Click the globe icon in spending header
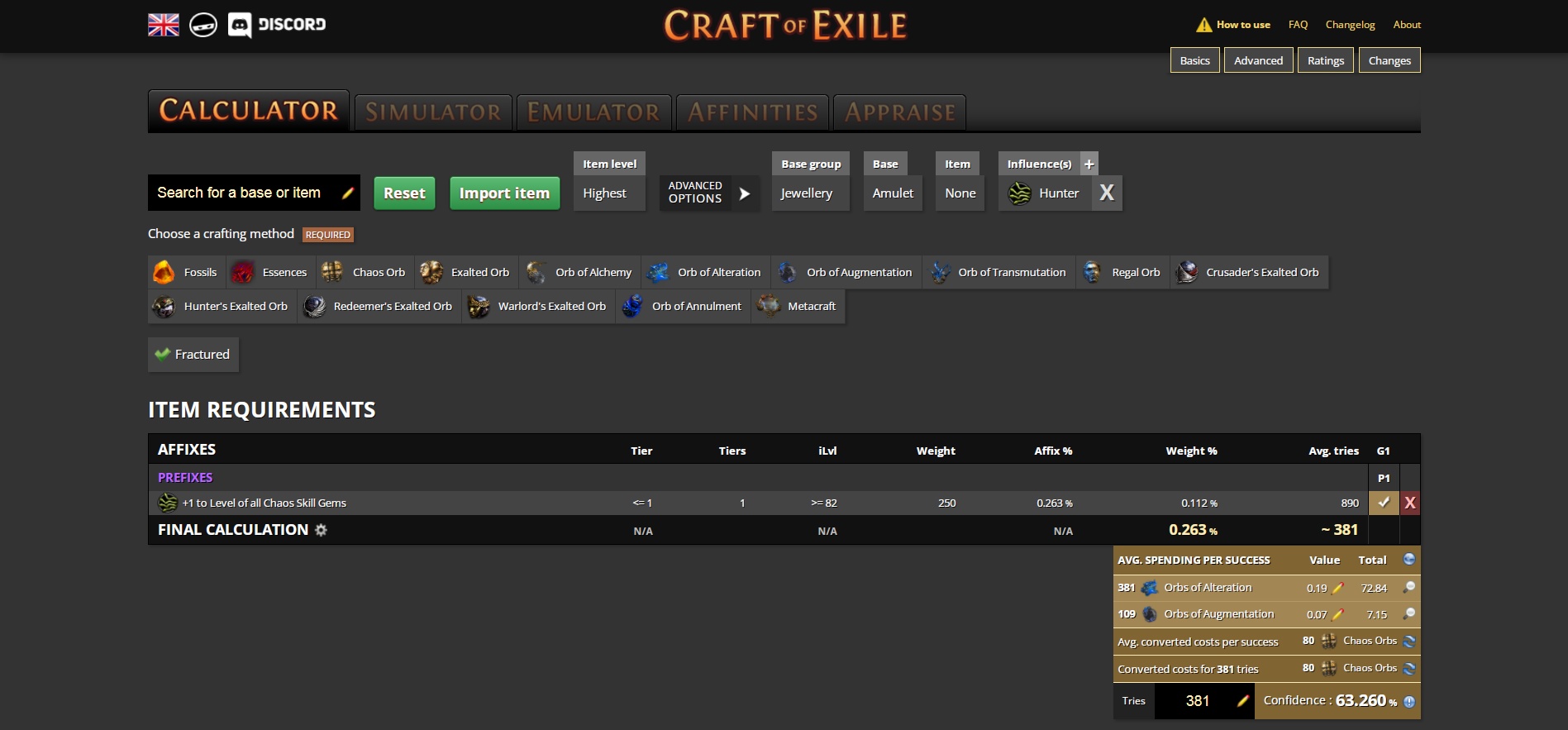This screenshot has height=730, width=1568. click(1409, 560)
